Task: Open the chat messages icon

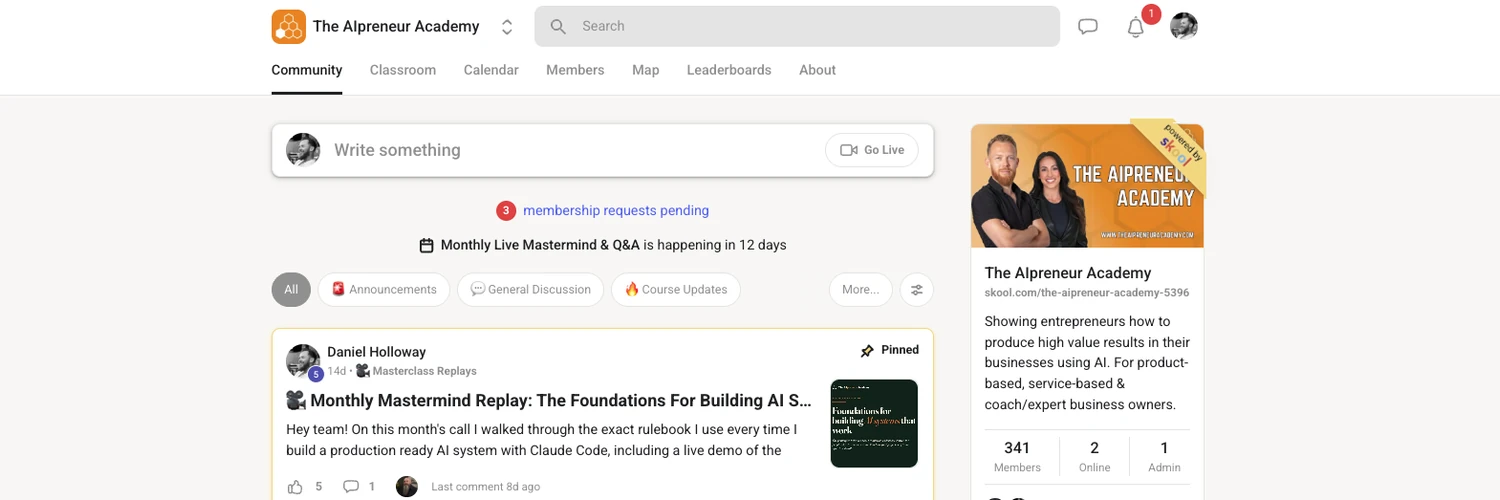Action: [1088, 27]
